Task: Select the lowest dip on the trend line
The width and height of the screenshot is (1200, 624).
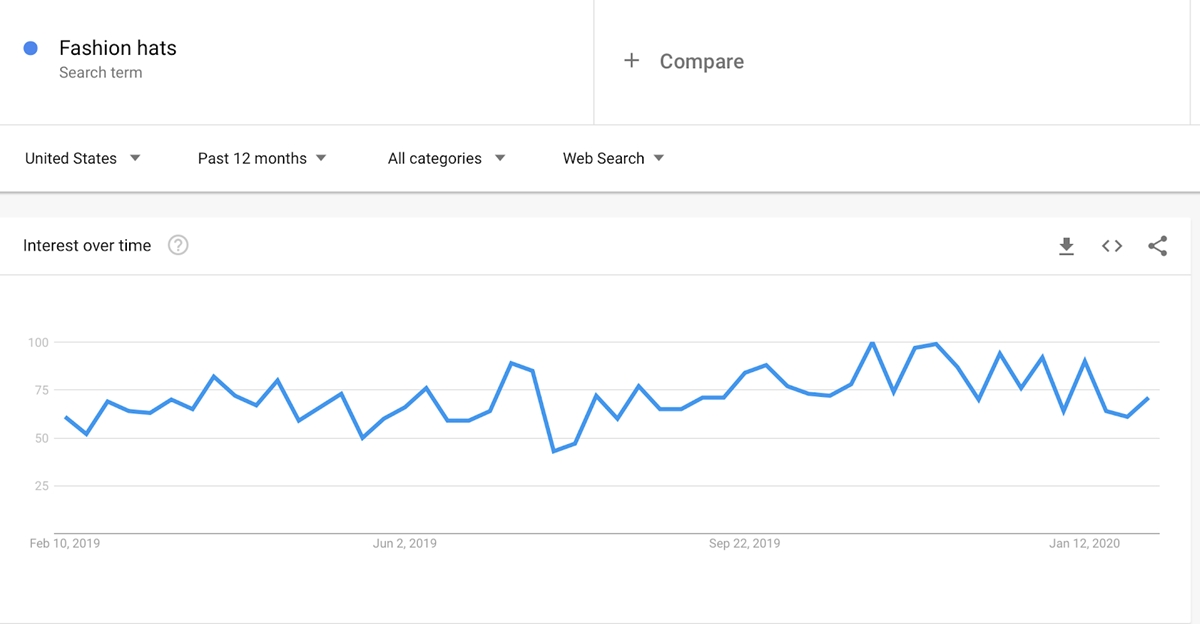Action: pyautogui.click(x=554, y=451)
